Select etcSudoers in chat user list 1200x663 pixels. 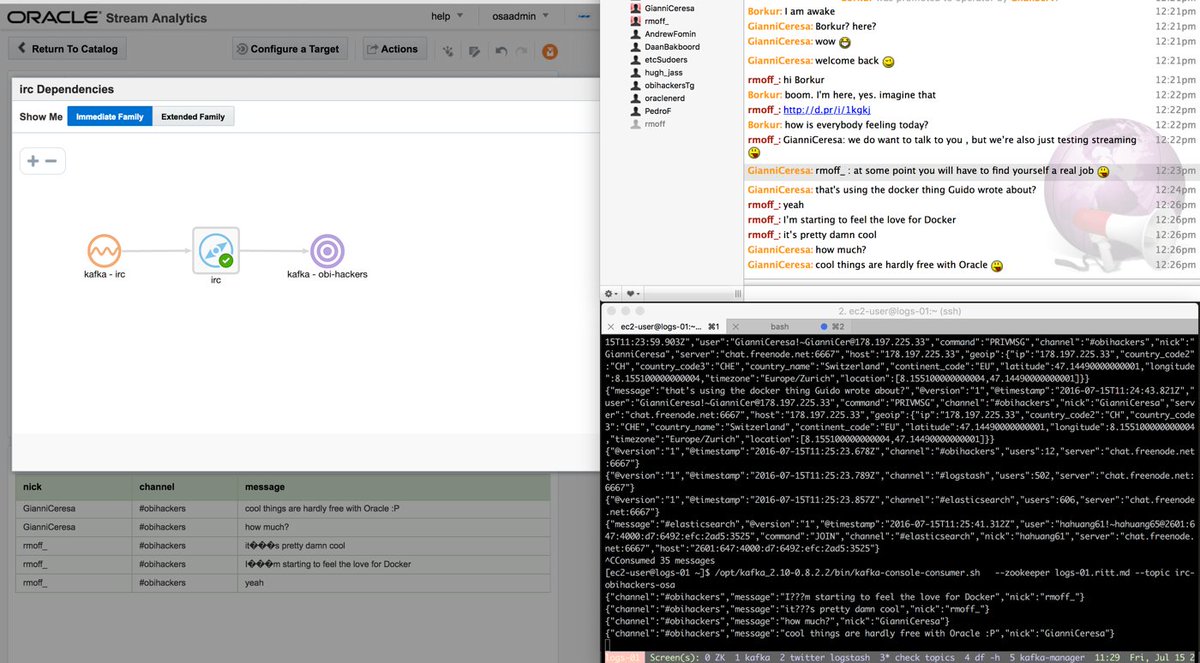(x=661, y=60)
